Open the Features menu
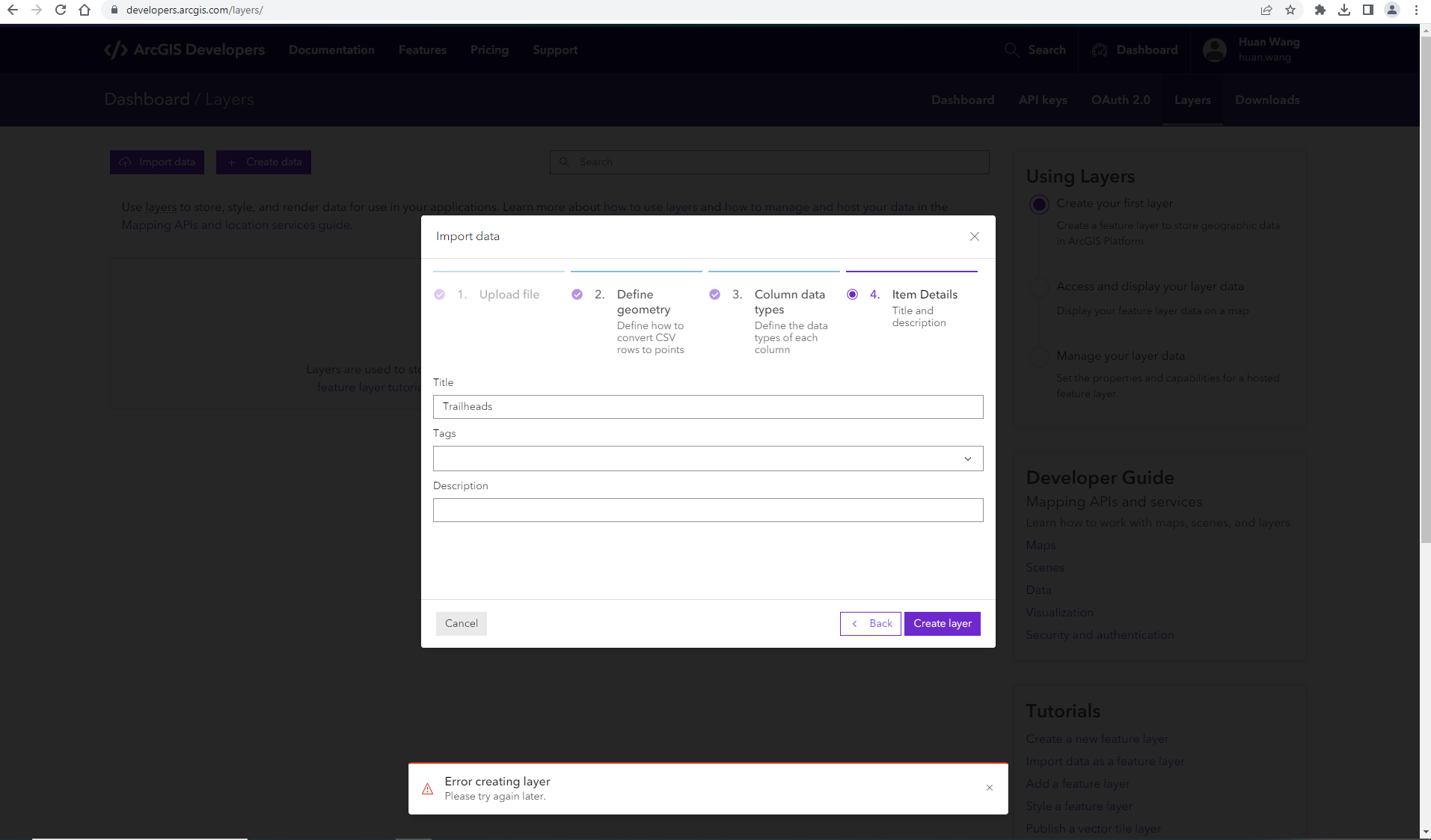The width and height of the screenshot is (1431, 840). (423, 50)
